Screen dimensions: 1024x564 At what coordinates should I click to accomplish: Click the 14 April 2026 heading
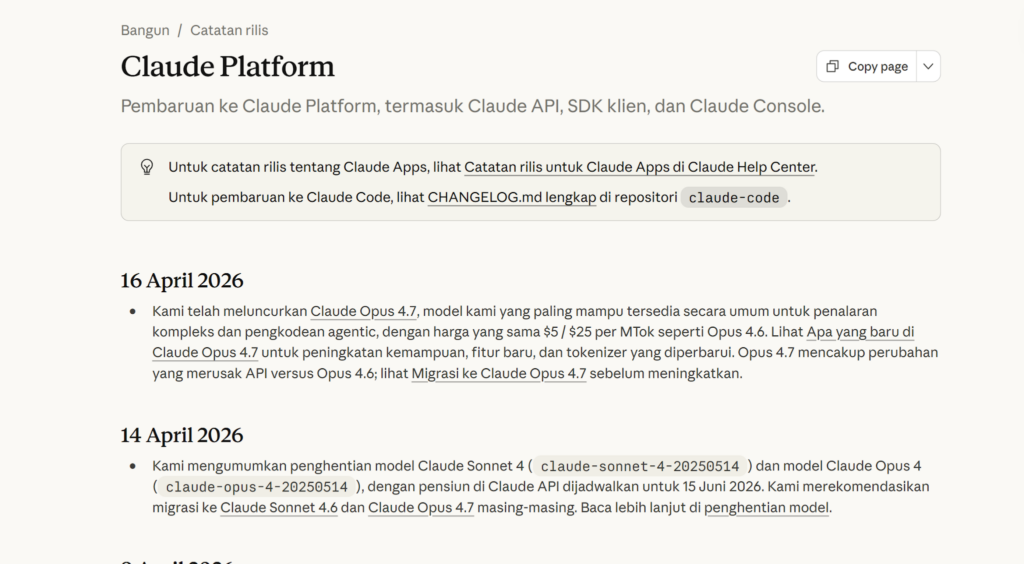(182, 435)
